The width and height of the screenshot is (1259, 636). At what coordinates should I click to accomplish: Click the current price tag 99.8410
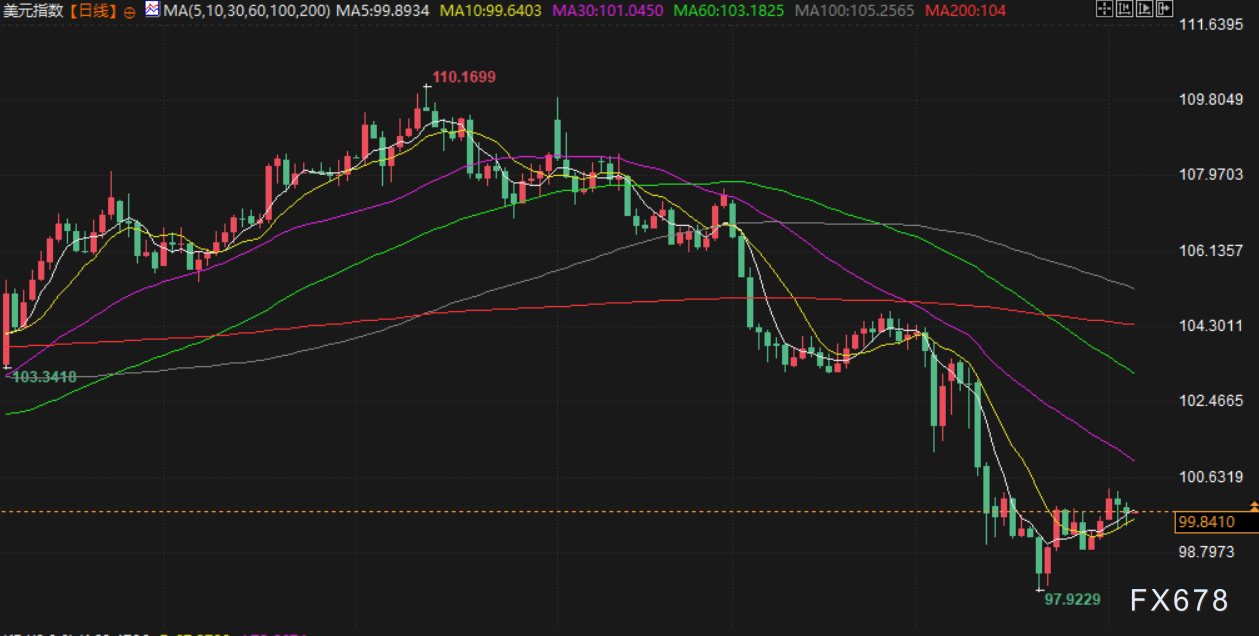click(x=1206, y=522)
